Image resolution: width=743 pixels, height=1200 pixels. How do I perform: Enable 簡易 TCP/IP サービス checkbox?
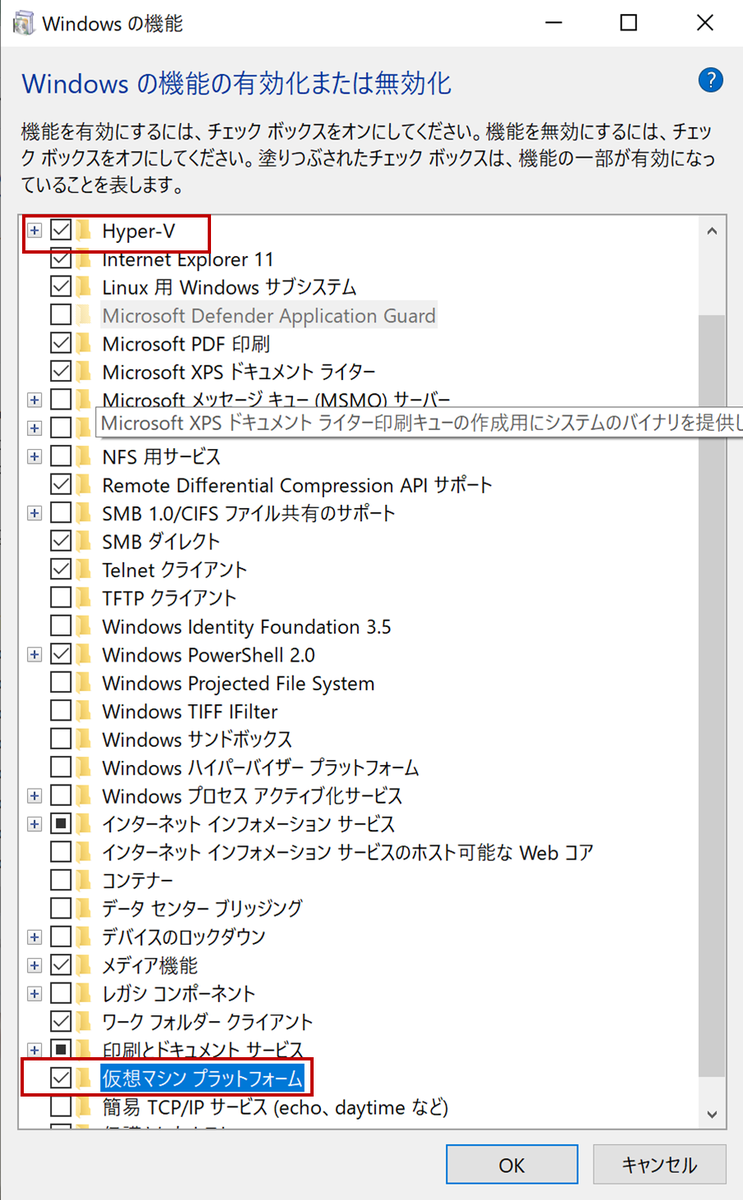pos(61,1108)
